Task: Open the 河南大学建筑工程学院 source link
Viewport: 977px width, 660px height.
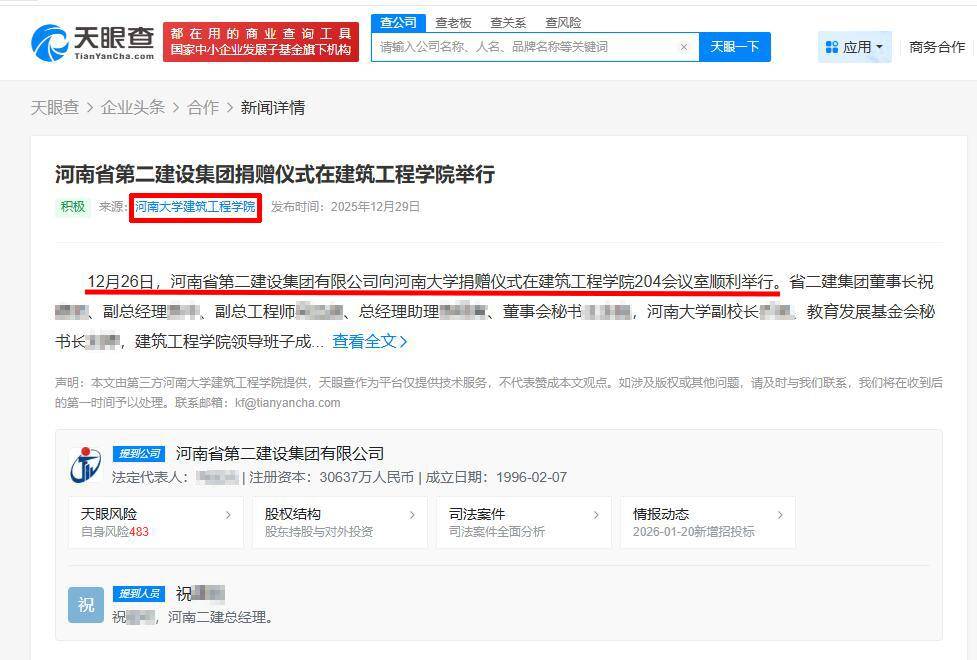Action: point(195,207)
